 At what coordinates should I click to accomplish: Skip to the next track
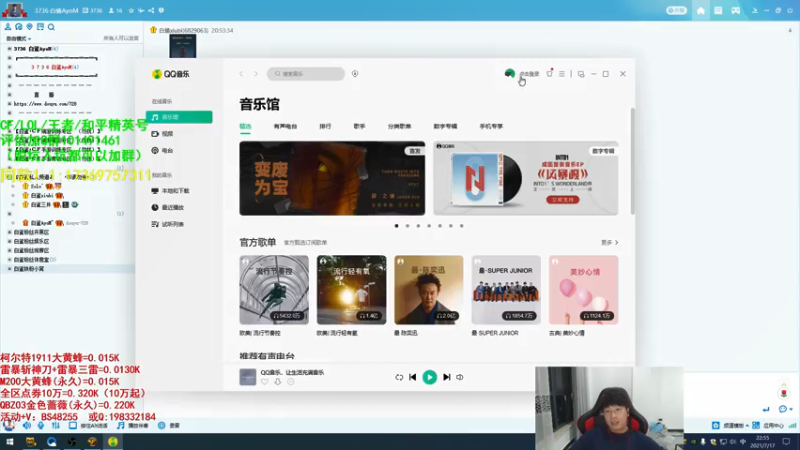tap(446, 377)
